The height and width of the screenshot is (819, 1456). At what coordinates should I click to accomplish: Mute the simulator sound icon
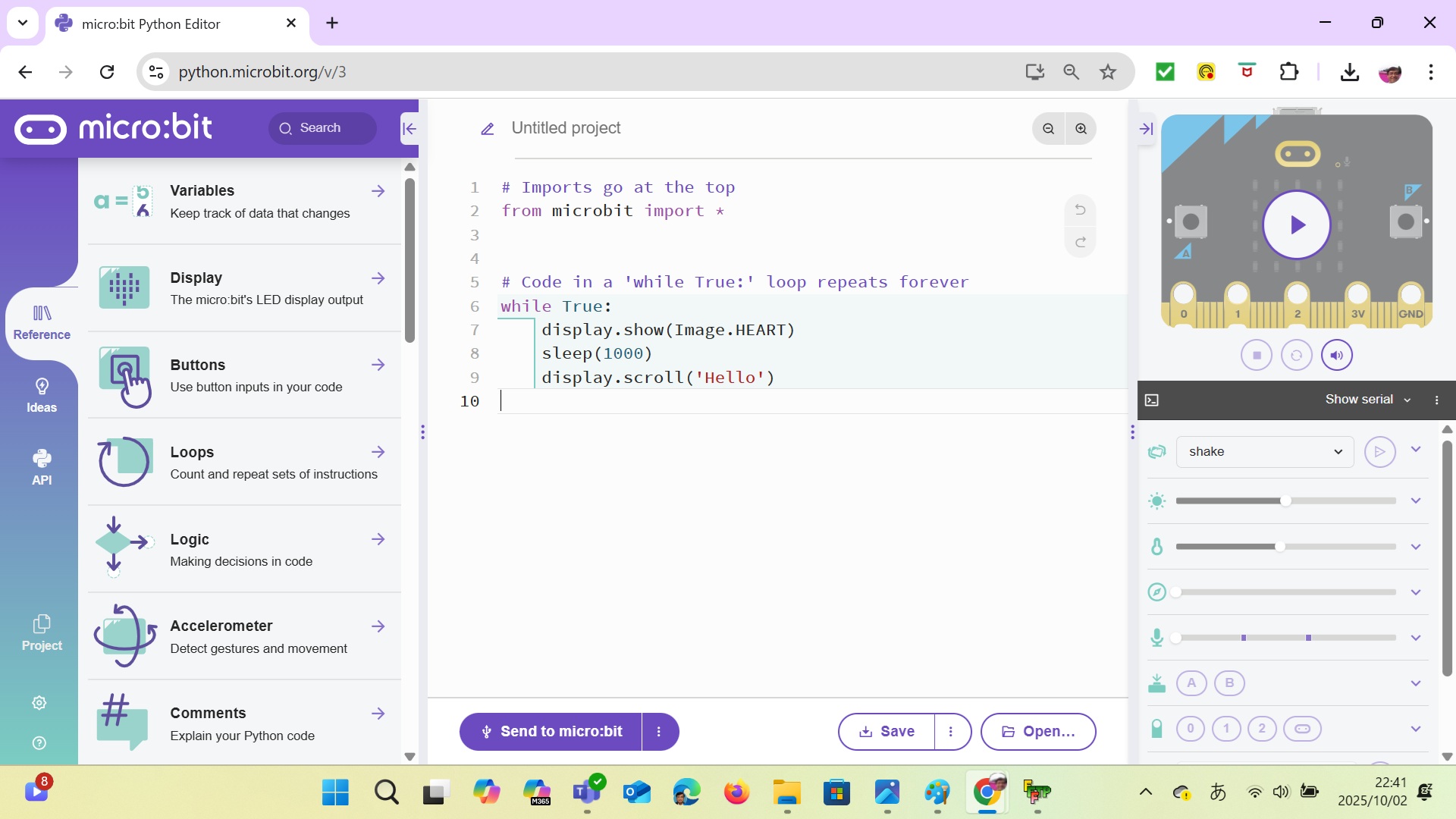click(1337, 355)
